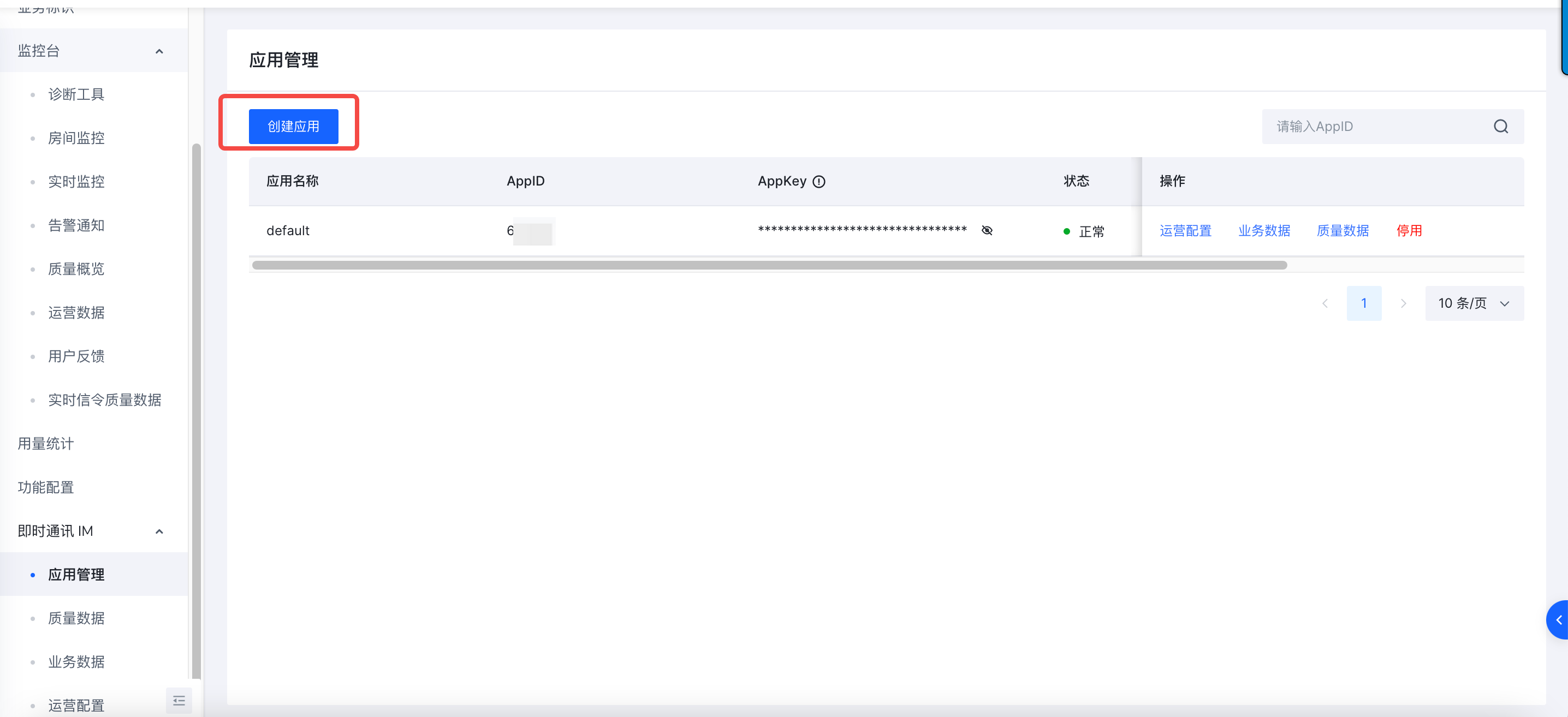Click the 创建应用 button

click(293, 127)
